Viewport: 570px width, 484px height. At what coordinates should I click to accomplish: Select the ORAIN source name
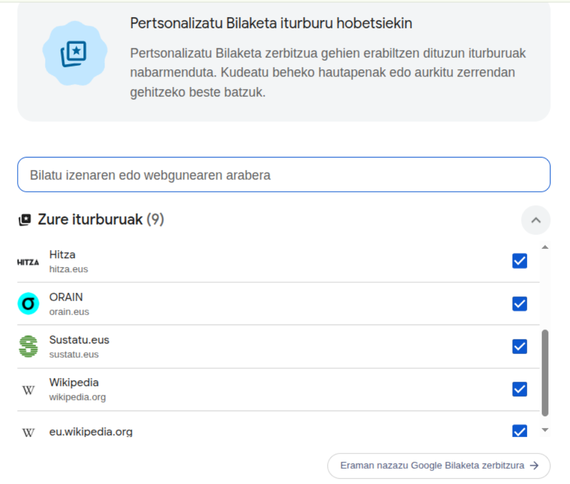click(66, 297)
